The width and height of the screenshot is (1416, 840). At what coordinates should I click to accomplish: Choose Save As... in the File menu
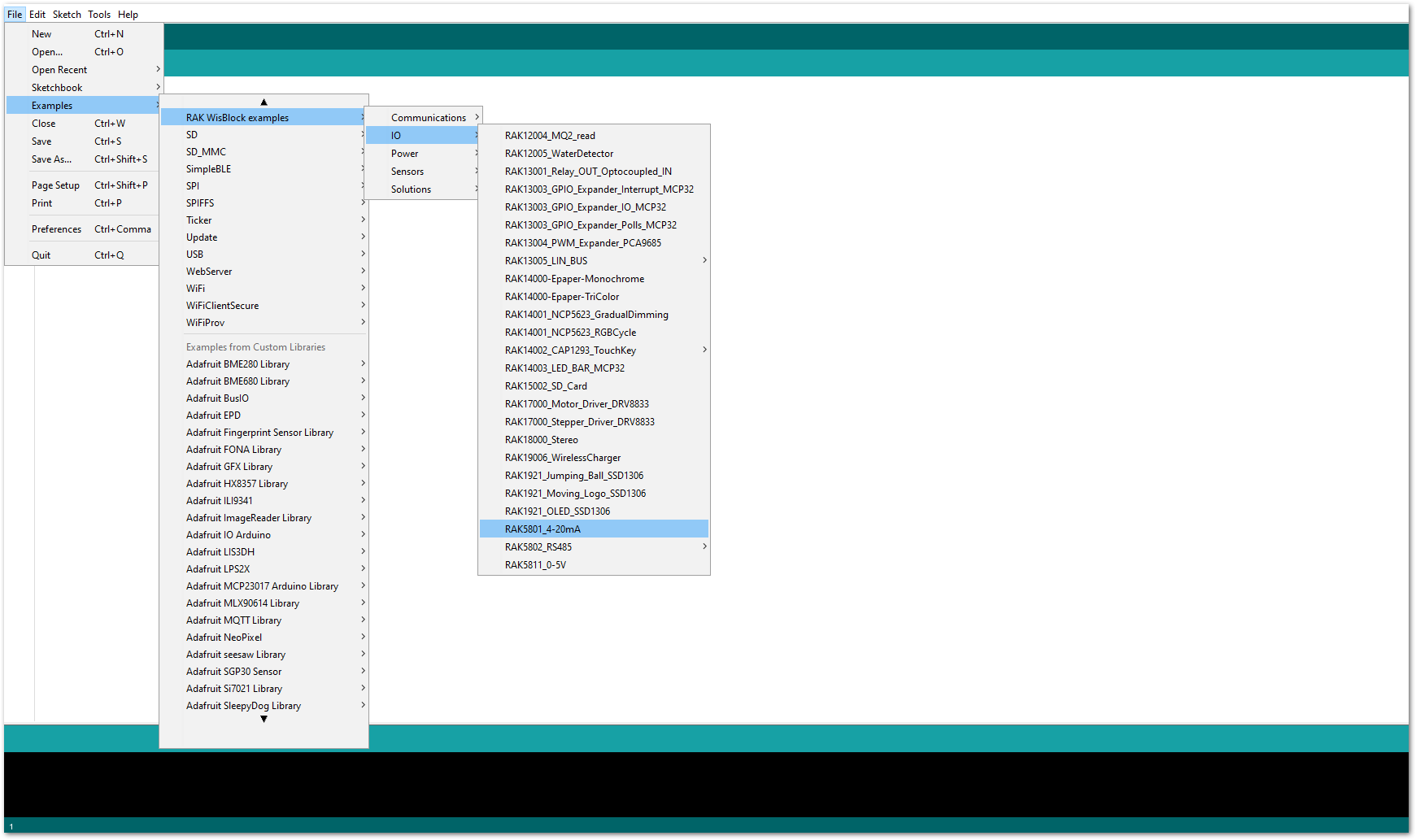(x=84, y=159)
